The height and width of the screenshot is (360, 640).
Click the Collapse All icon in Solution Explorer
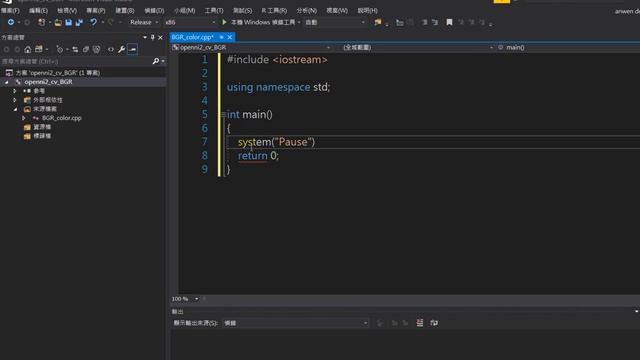[86, 49]
